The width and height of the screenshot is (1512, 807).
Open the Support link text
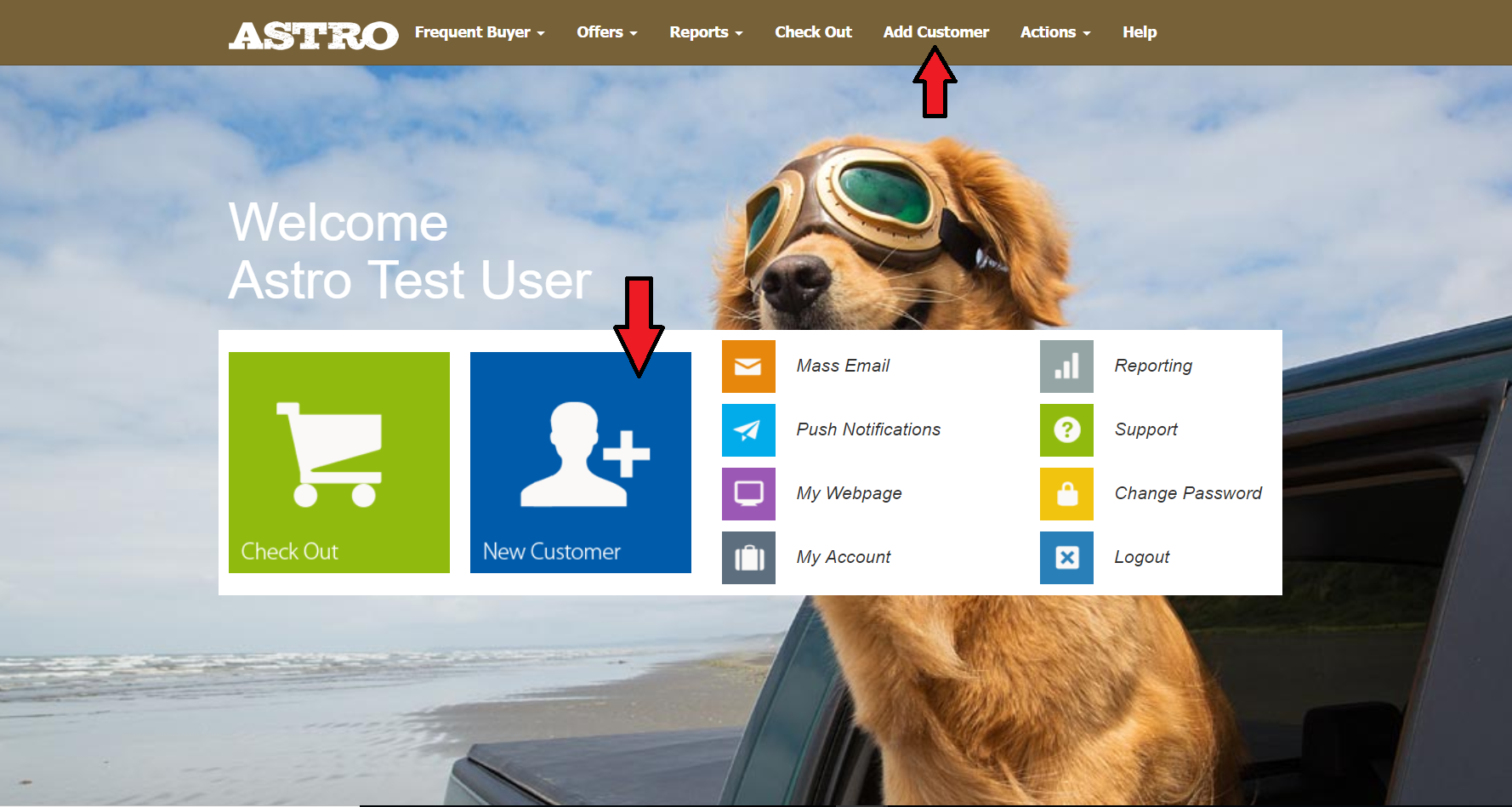(x=1146, y=429)
